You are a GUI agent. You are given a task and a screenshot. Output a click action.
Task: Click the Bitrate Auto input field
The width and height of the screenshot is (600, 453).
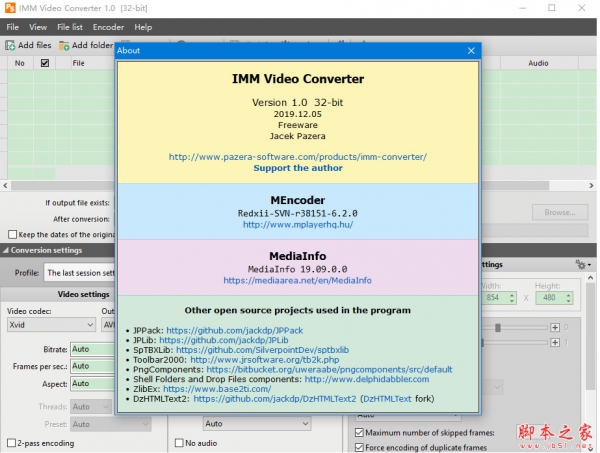[x=92, y=349]
